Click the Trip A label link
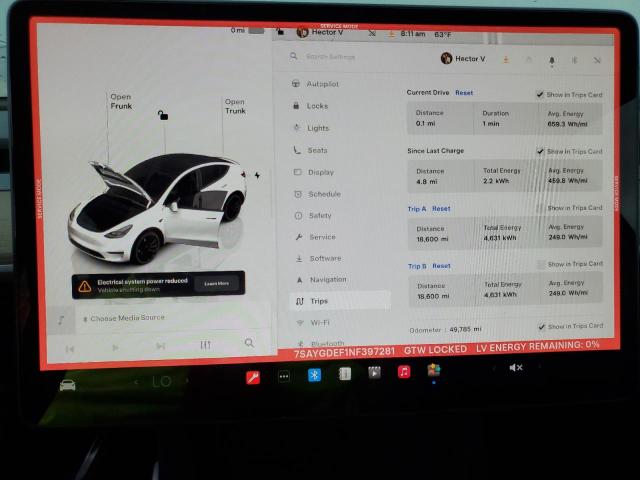 pos(417,209)
